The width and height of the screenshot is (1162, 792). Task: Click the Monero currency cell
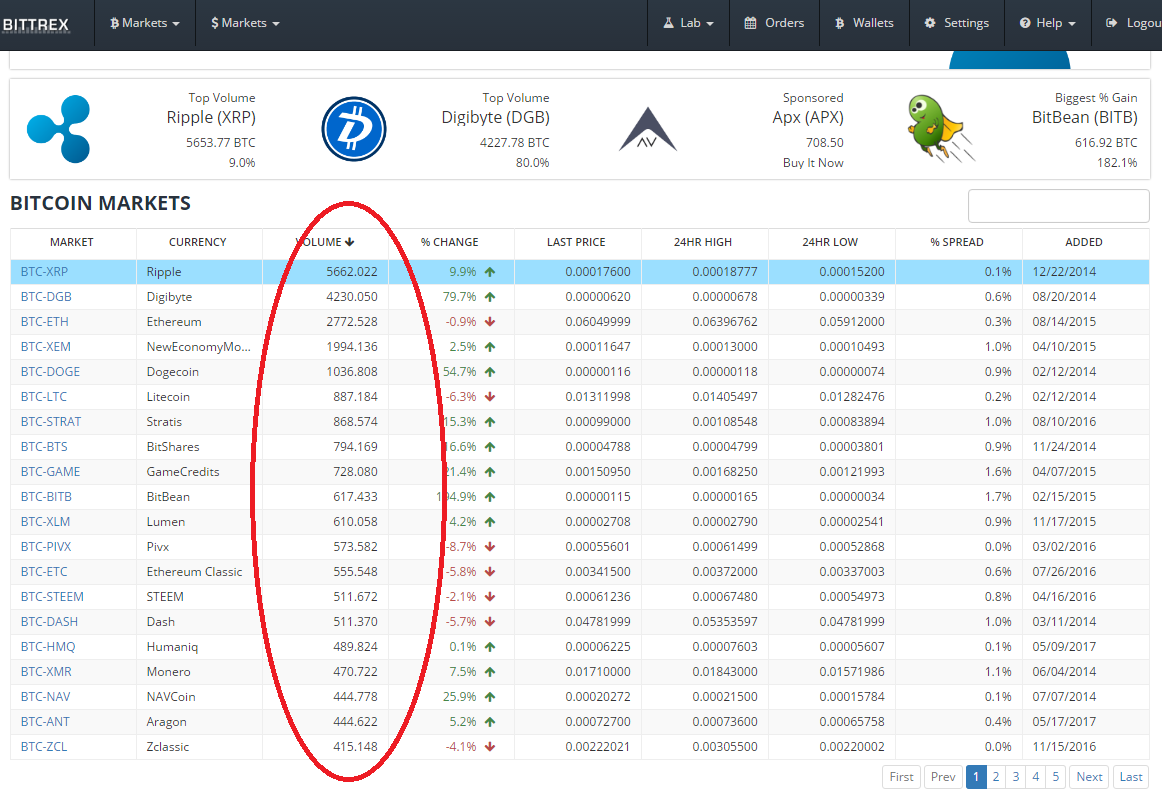click(x=199, y=672)
